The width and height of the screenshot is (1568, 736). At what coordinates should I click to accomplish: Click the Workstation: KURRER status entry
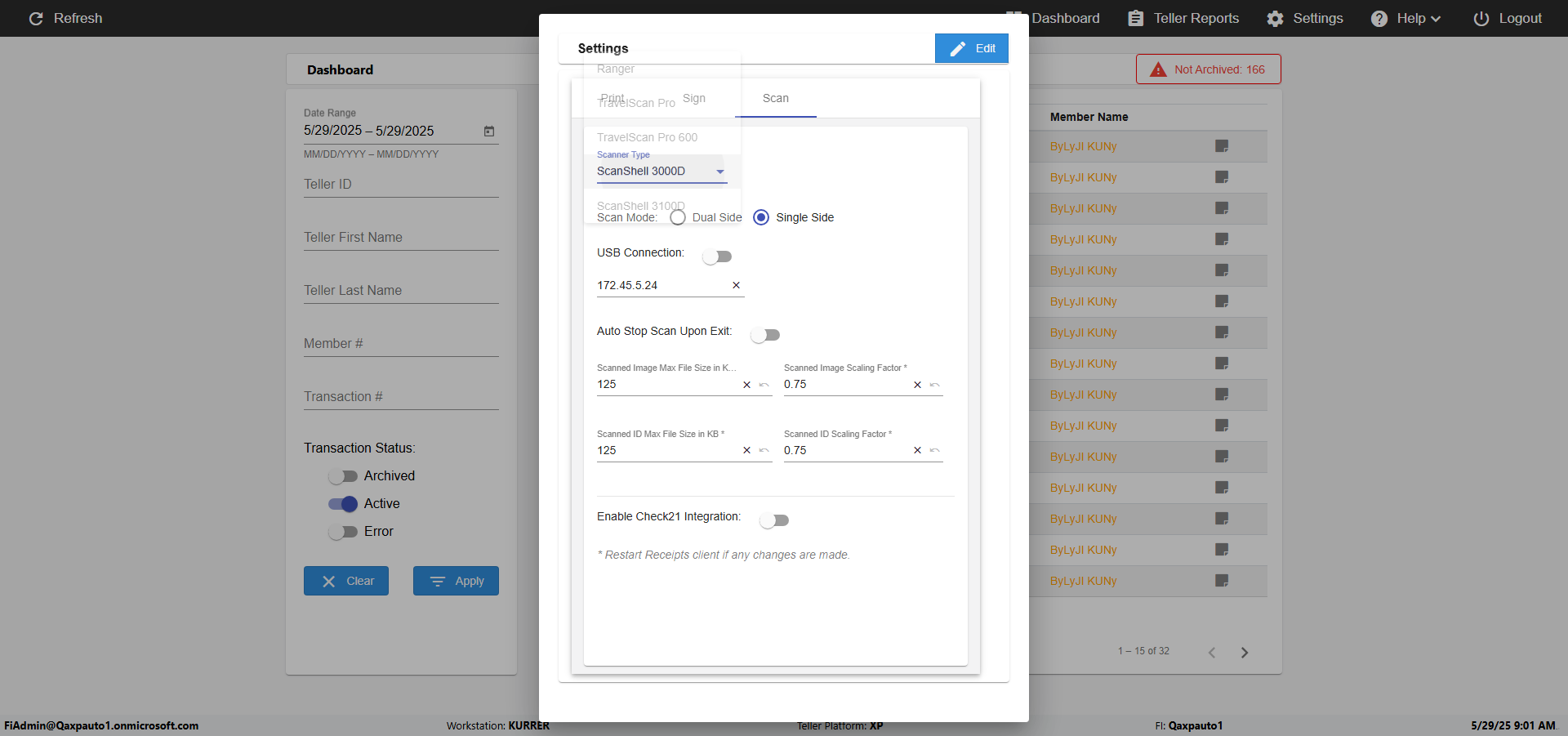(x=498, y=725)
